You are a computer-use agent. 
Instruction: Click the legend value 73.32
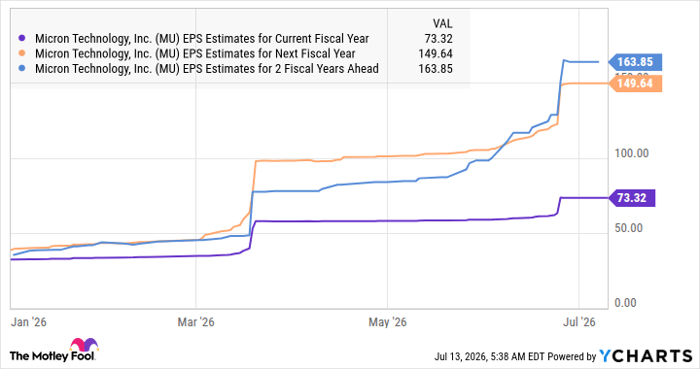click(x=438, y=39)
